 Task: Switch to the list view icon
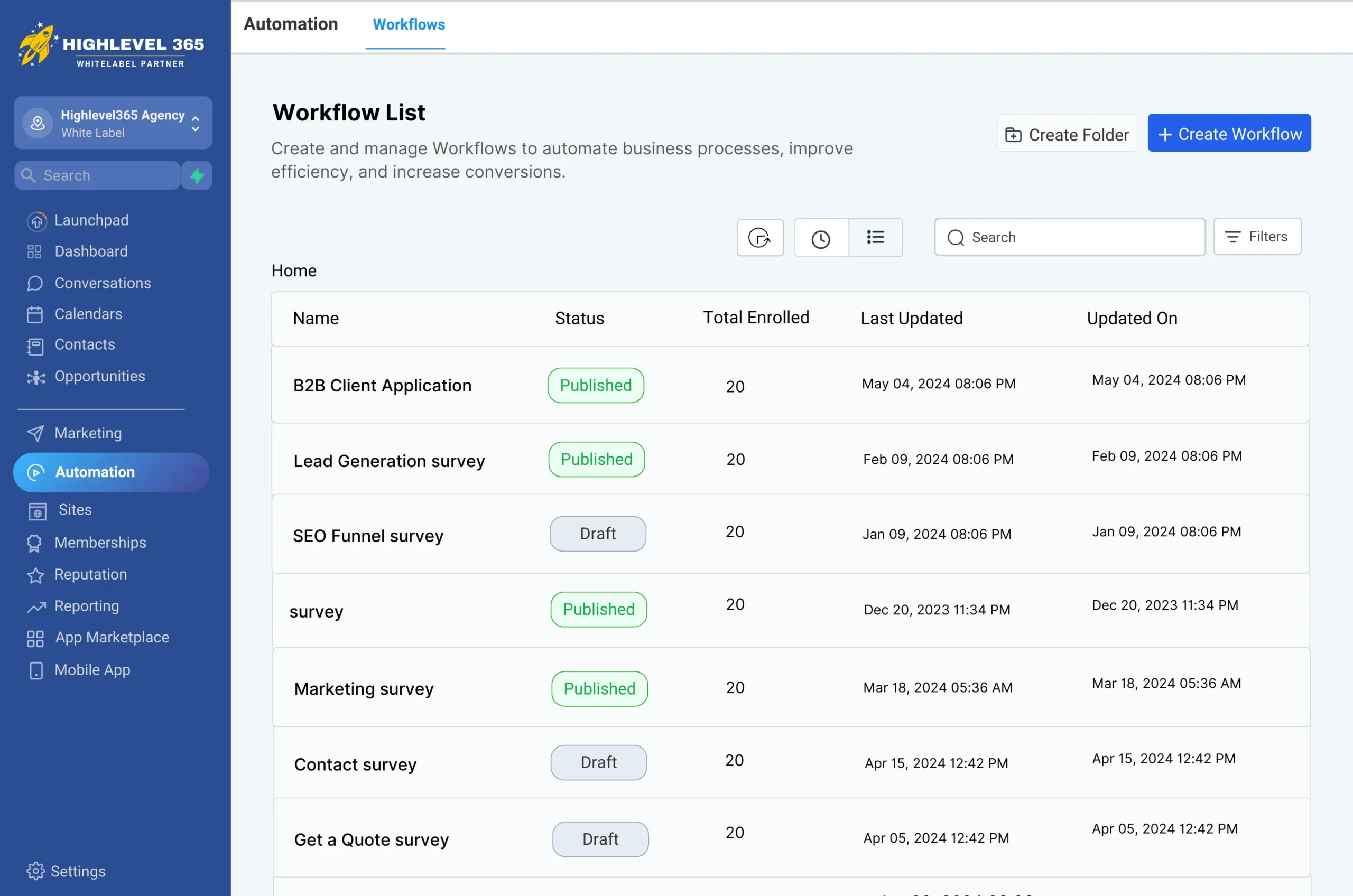[x=875, y=237]
